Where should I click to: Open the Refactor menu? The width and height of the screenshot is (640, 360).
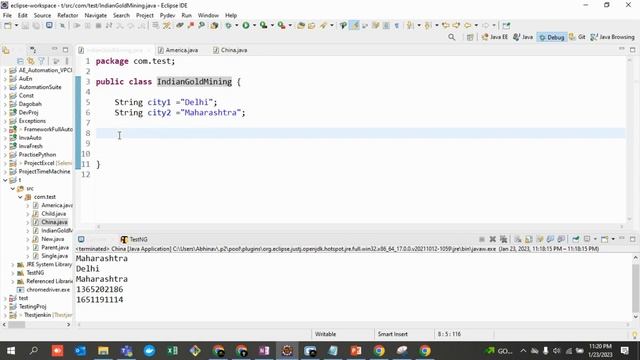tap(68, 16)
